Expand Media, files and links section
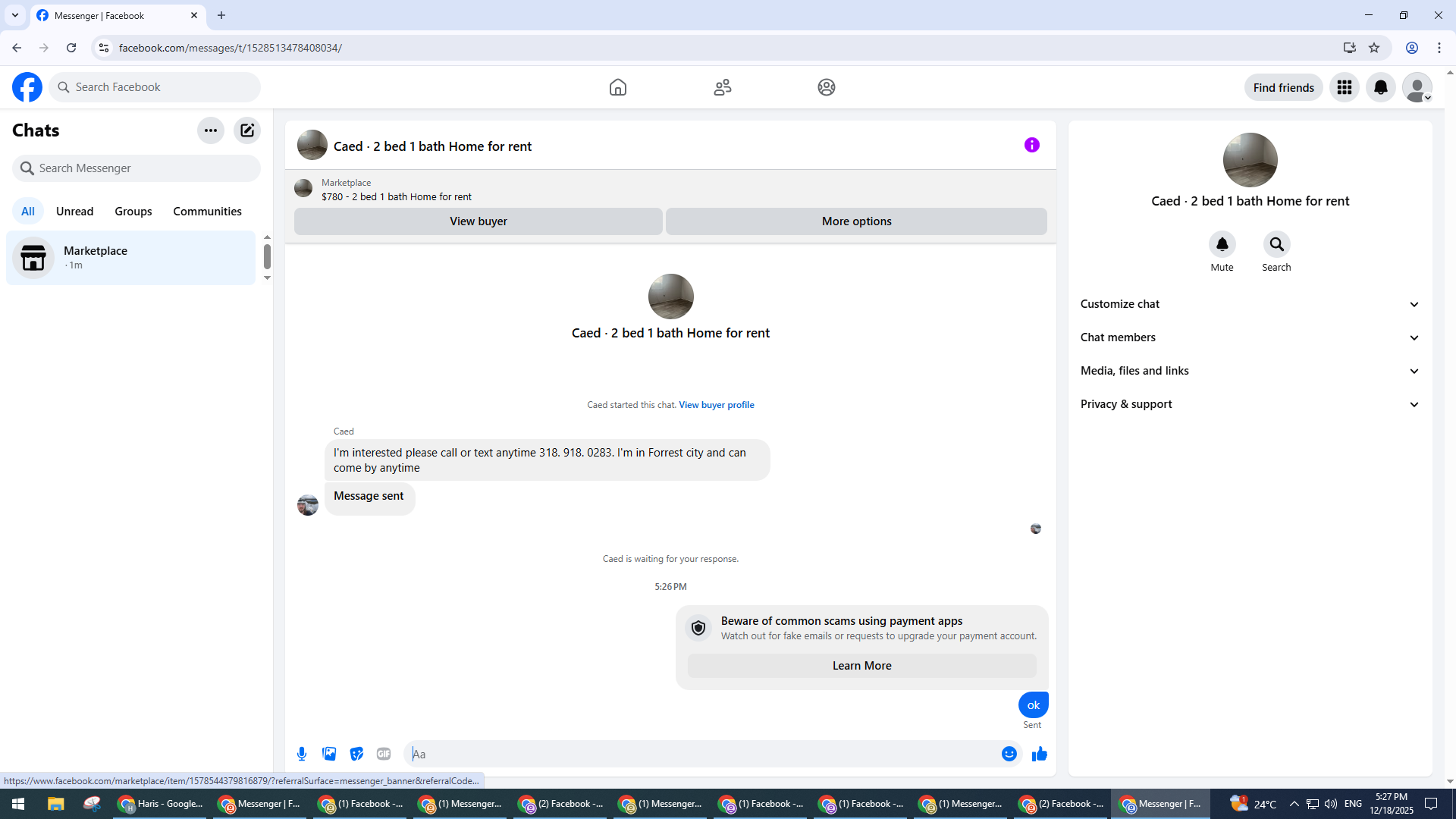Image resolution: width=1456 pixels, height=819 pixels. (x=1250, y=371)
